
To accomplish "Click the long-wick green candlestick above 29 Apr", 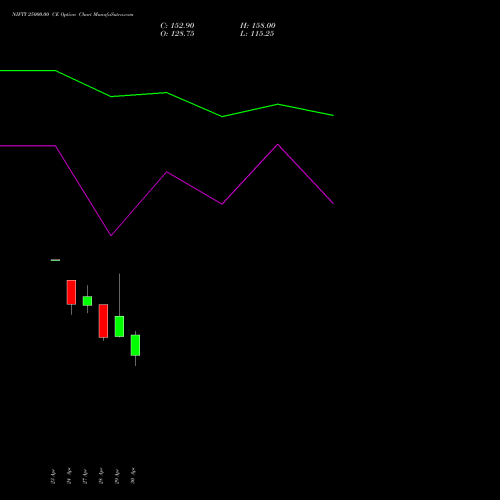I will coord(119,326).
